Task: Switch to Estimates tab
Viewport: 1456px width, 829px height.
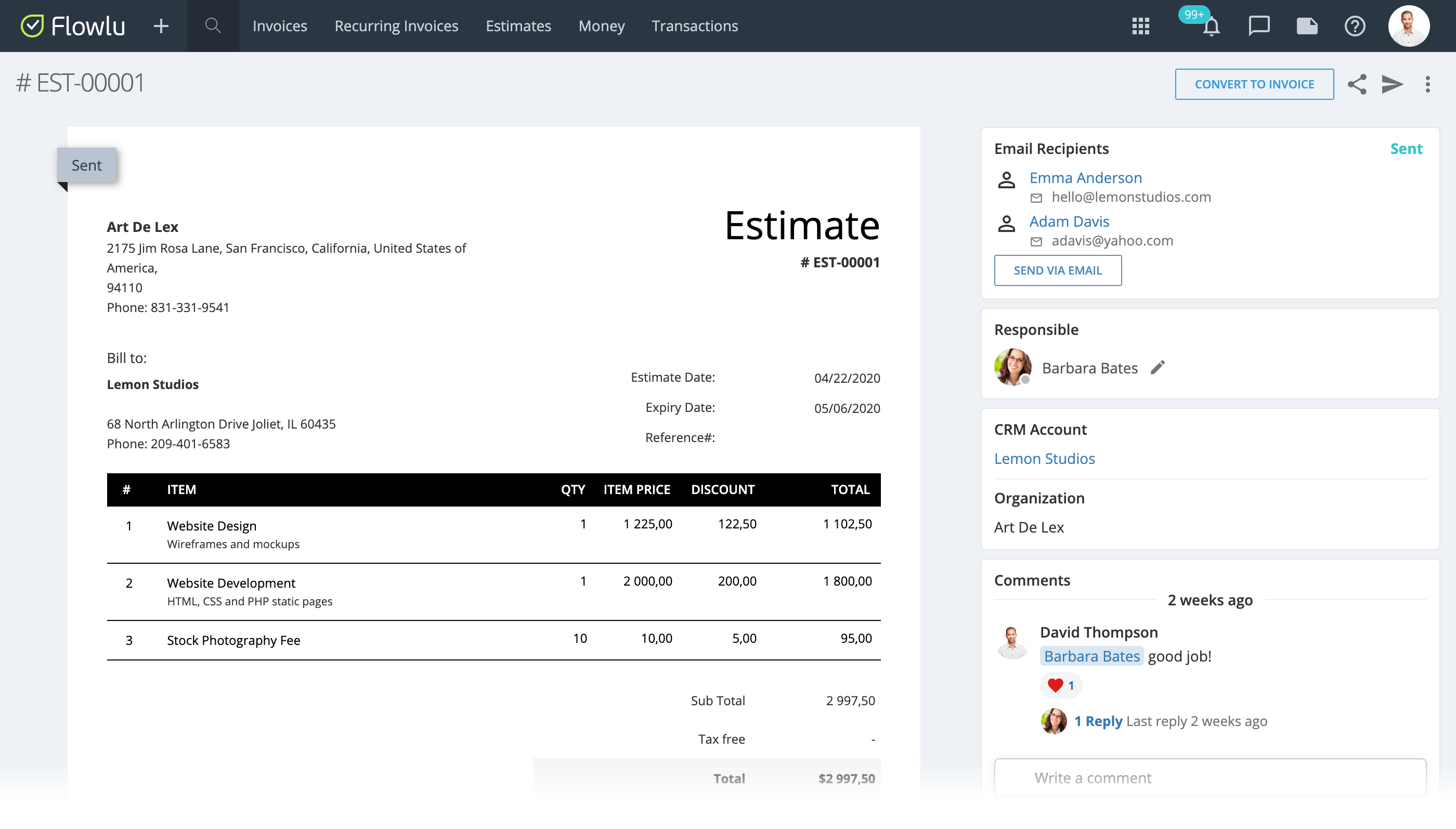Action: [518, 25]
